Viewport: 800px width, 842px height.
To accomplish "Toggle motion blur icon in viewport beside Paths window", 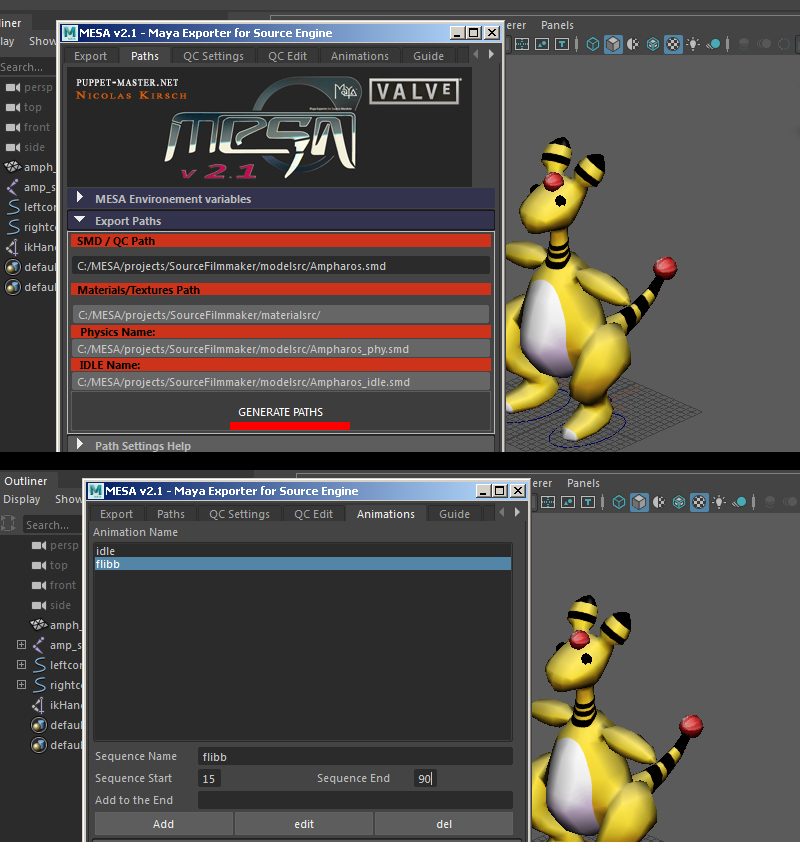I will [763, 44].
